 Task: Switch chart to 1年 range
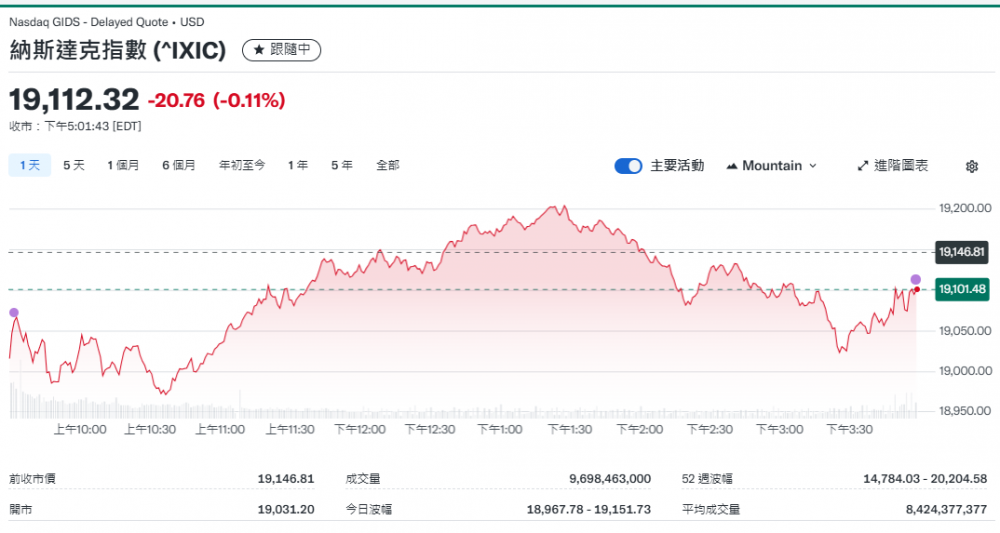(x=298, y=166)
